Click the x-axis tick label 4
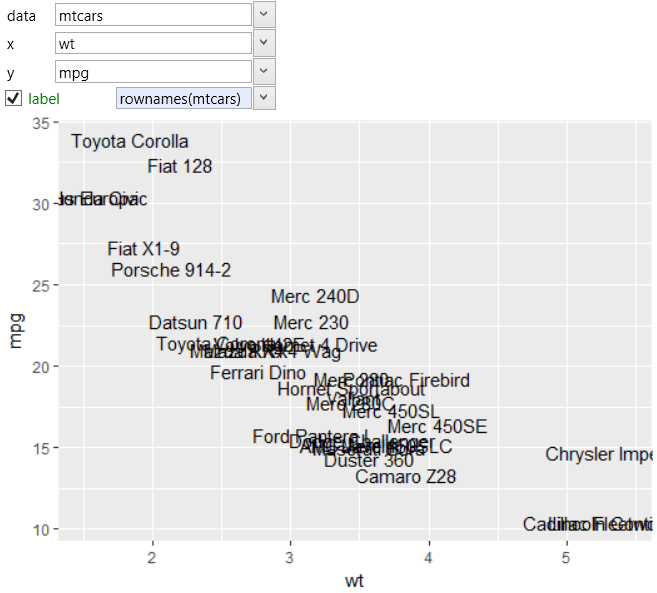 pyautogui.click(x=428, y=558)
